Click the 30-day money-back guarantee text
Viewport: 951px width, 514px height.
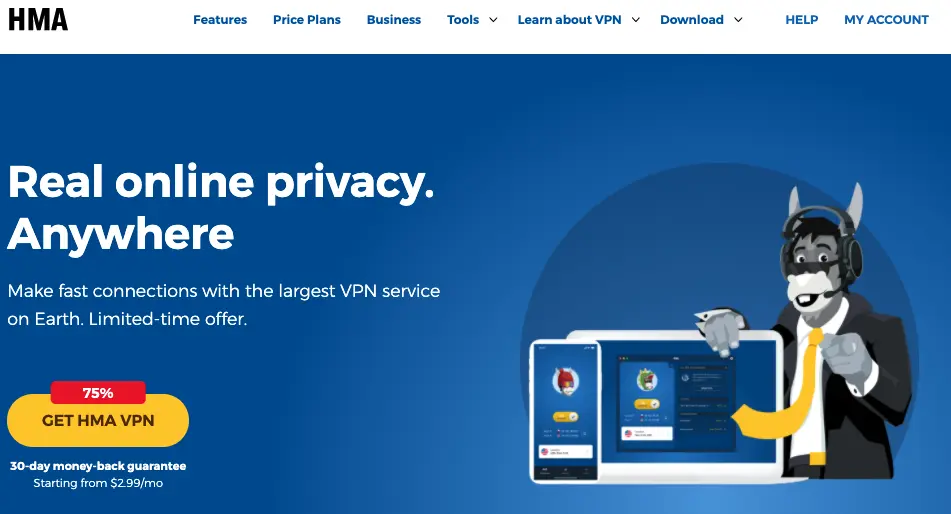pos(98,466)
